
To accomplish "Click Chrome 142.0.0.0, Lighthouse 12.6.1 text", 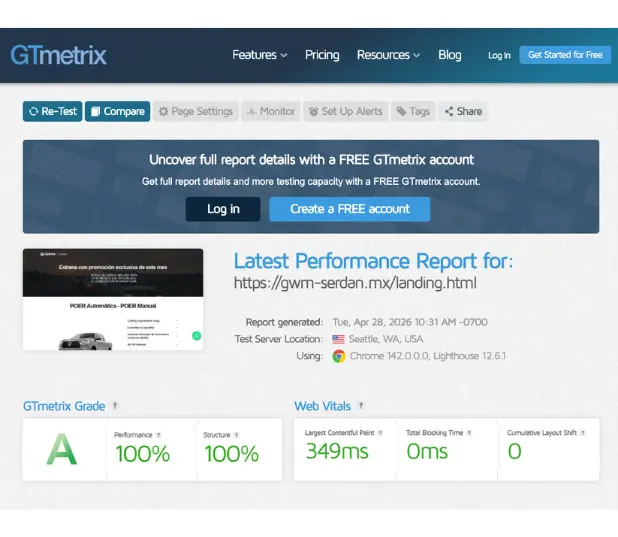I will click(x=428, y=356).
